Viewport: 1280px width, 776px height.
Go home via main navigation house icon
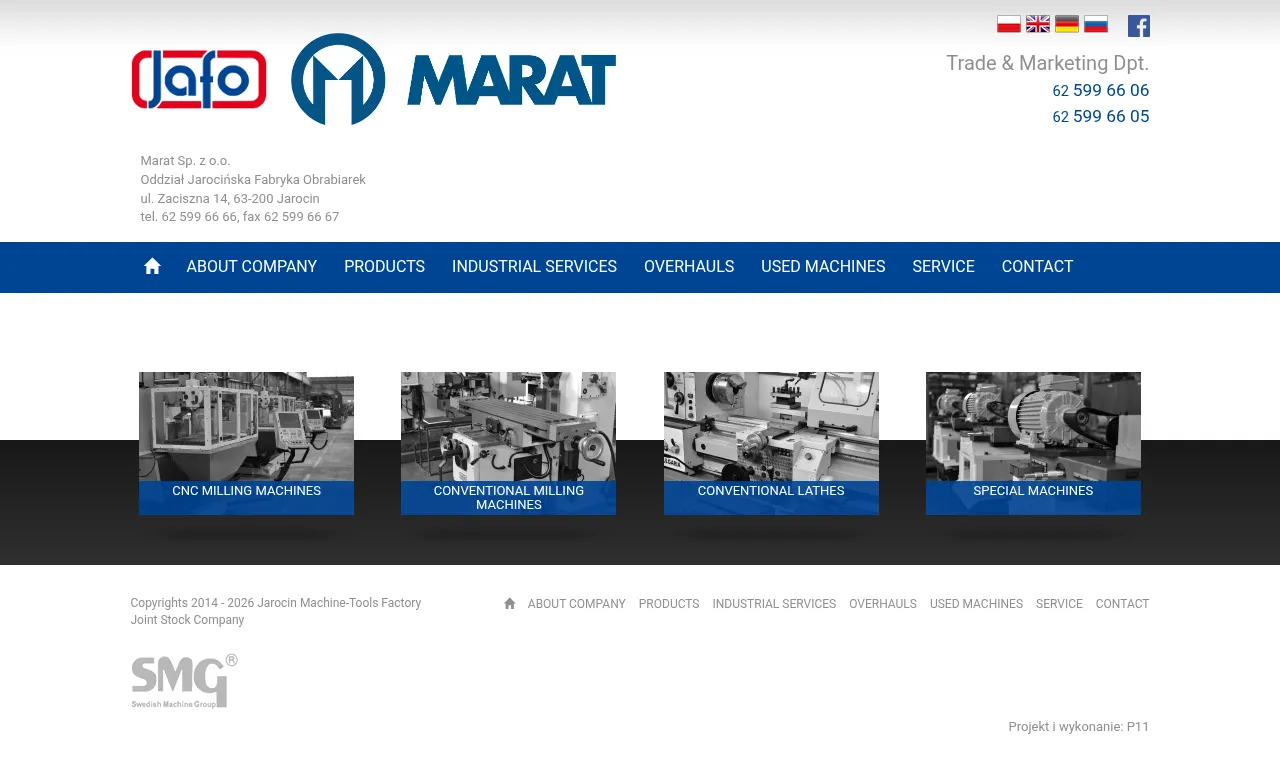pyautogui.click(x=152, y=266)
